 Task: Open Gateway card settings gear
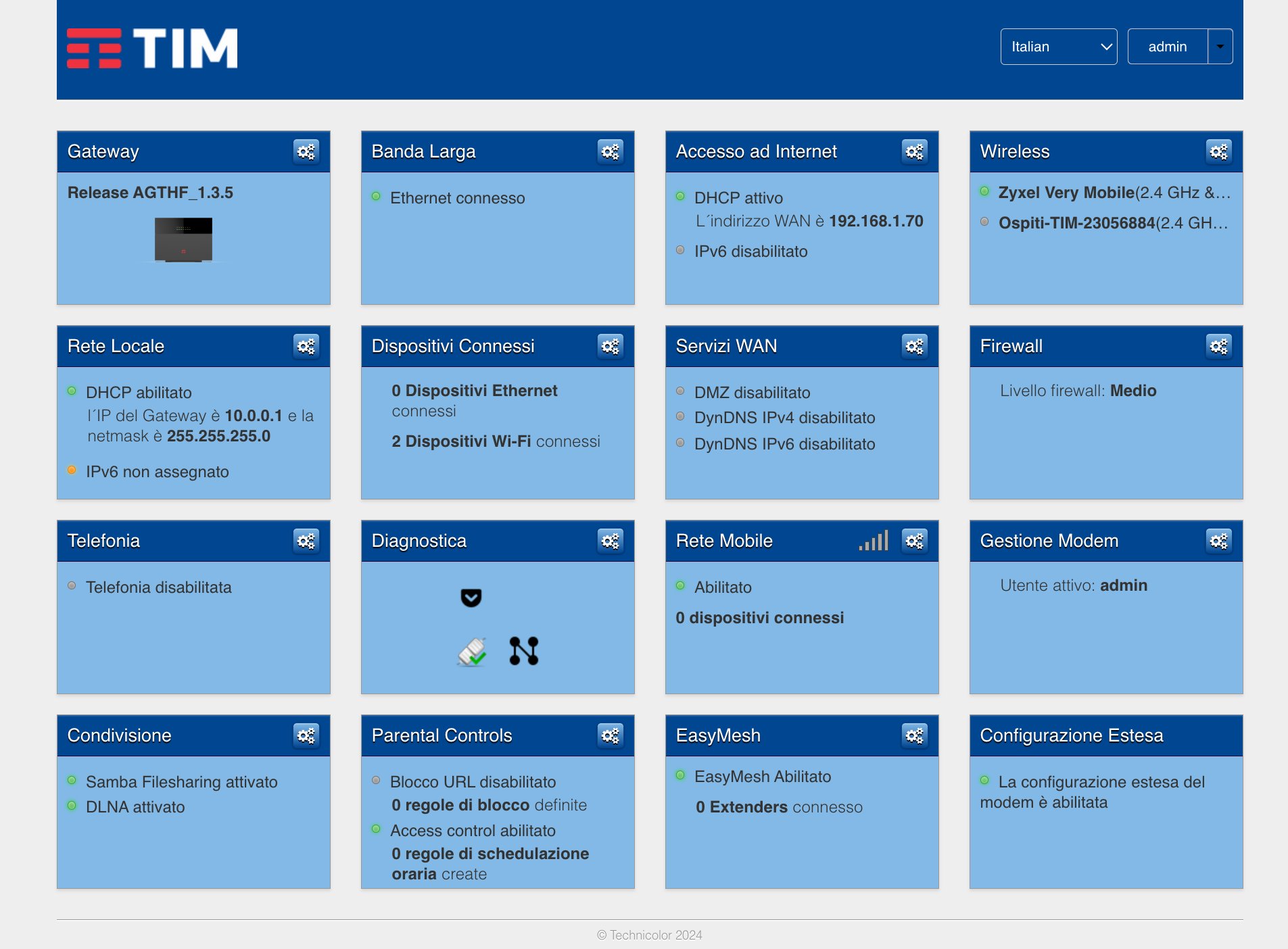pyautogui.click(x=306, y=151)
